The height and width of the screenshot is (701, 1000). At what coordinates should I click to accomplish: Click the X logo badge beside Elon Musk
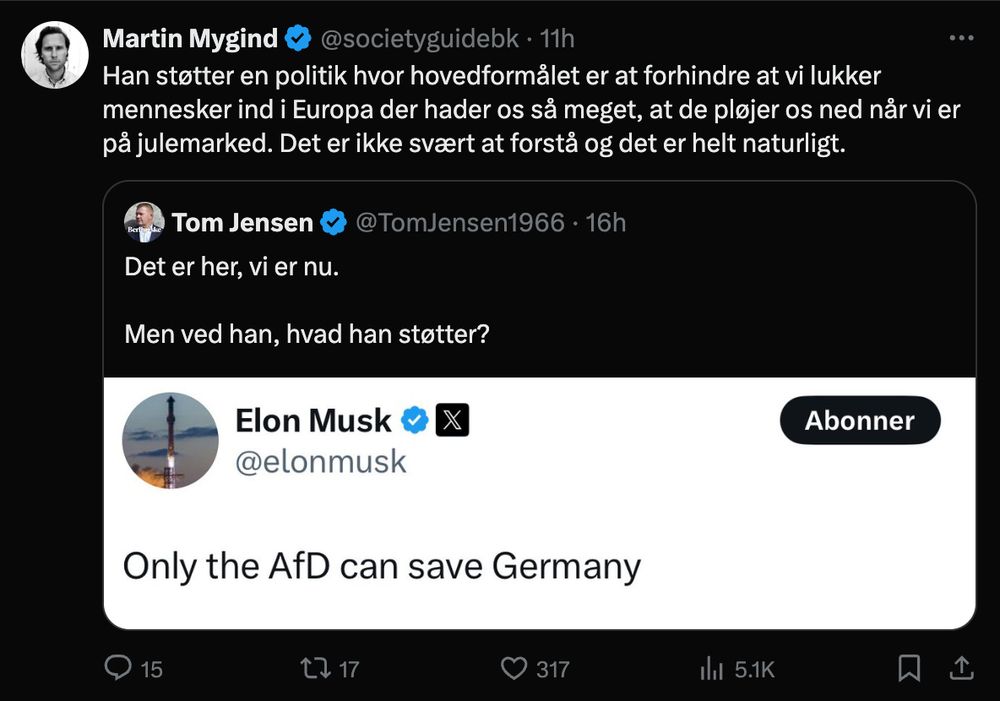click(x=452, y=421)
